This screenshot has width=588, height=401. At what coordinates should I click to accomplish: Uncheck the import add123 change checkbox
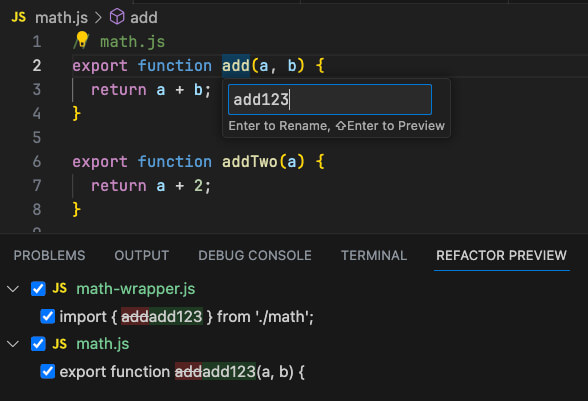48,317
